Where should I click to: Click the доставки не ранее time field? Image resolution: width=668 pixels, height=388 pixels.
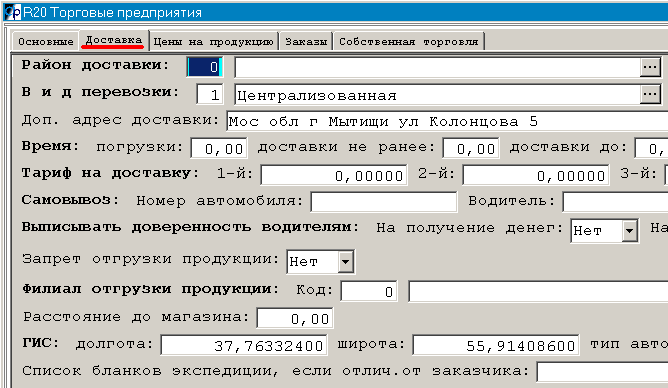pos(471,148)
